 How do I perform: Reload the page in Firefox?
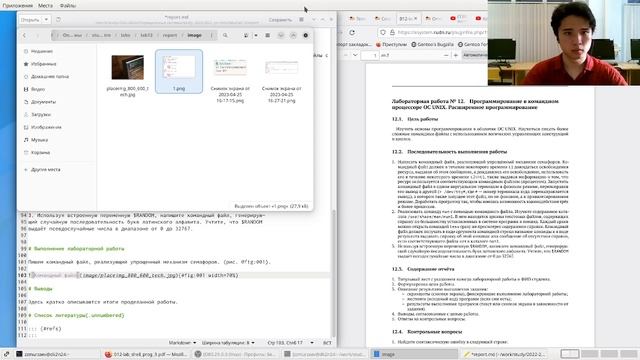point(352,32)
